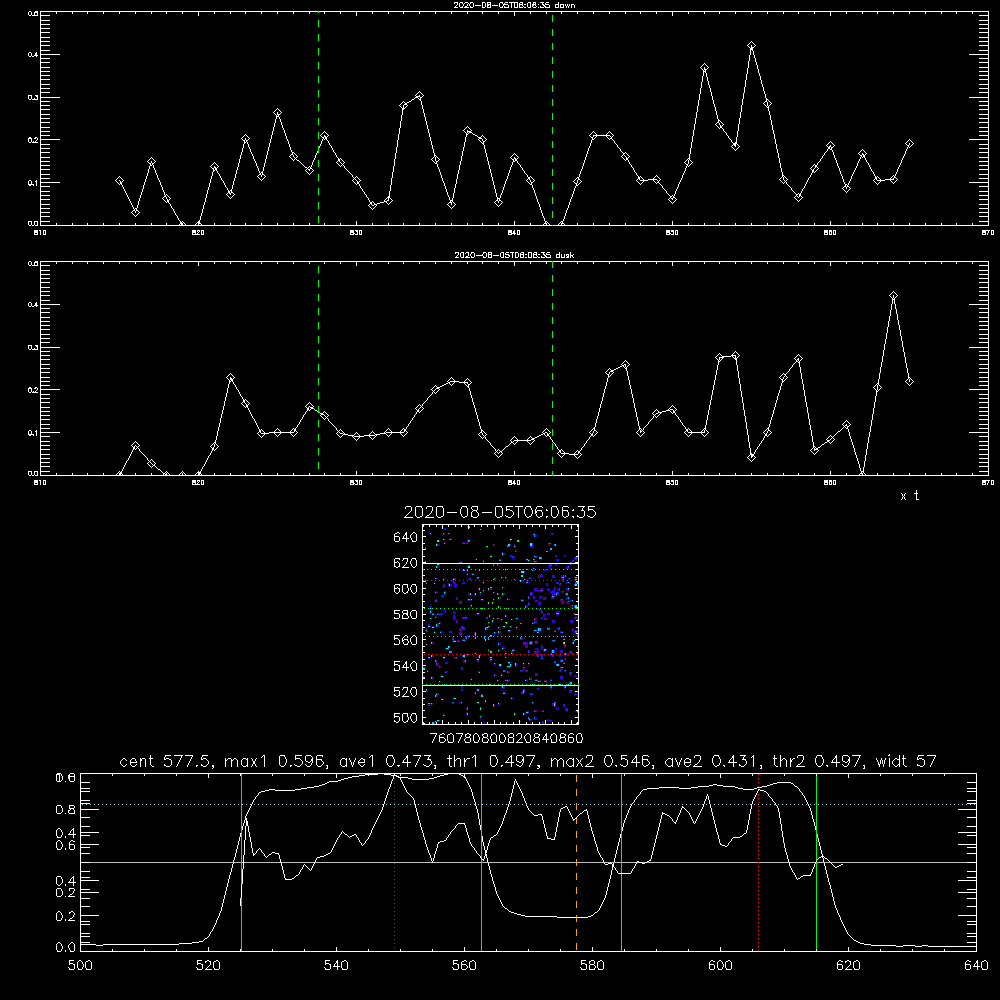Click the 810 tick label on dusk plot x-axis
Viewport: 1000px width, 1000px height.
pos(40,483)
